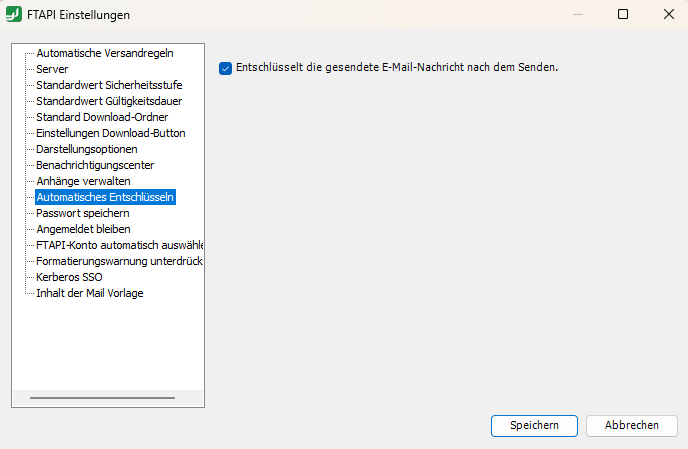Click the FTAPI logo icon in title bar
The width and height of the screenshot is (688, 449).
(14, 15)
